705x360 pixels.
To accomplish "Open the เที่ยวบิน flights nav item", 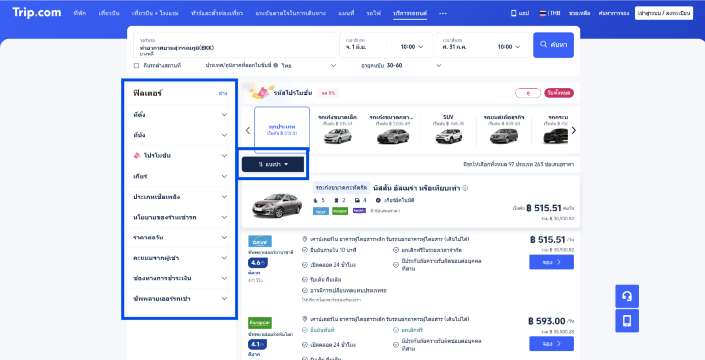I will click(x=109, y=13).
